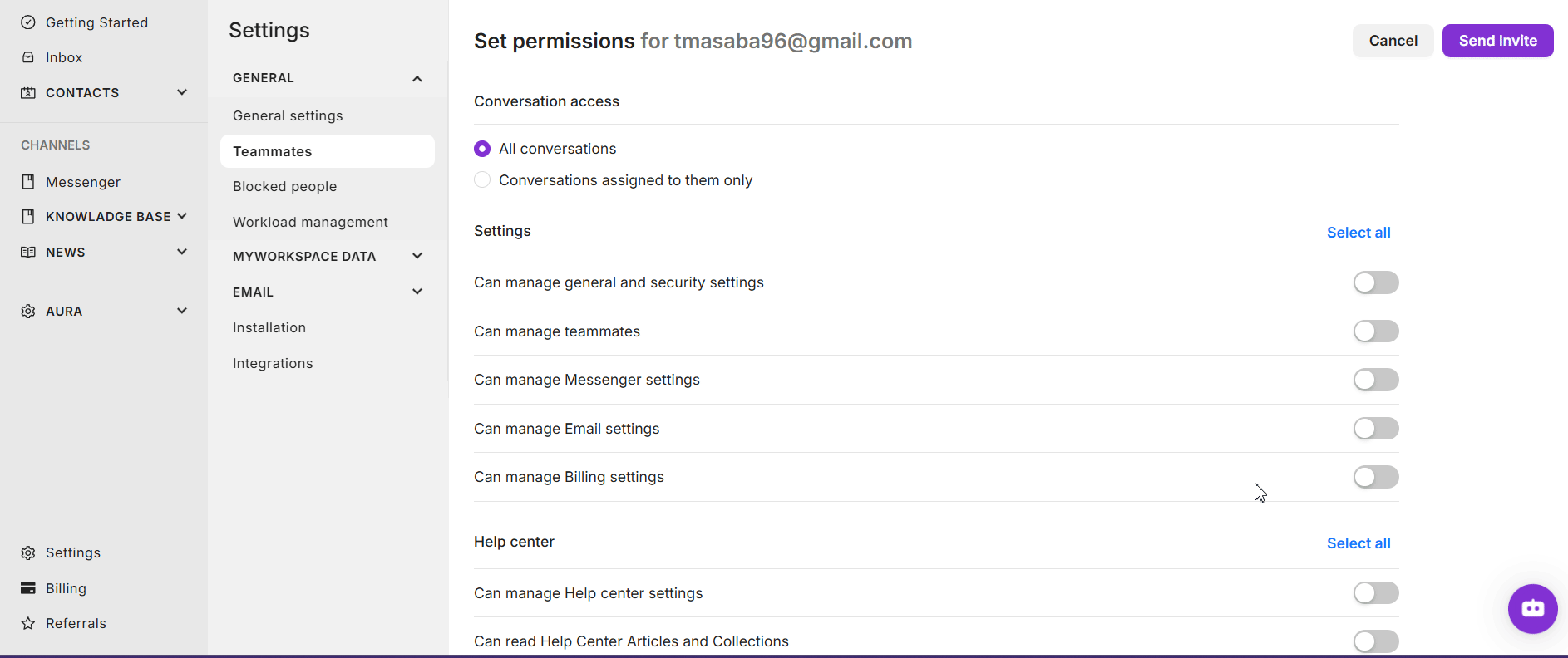Open the chatbot bubble widget
This screenshot has width=1568, height=658.
[1532, 609]
